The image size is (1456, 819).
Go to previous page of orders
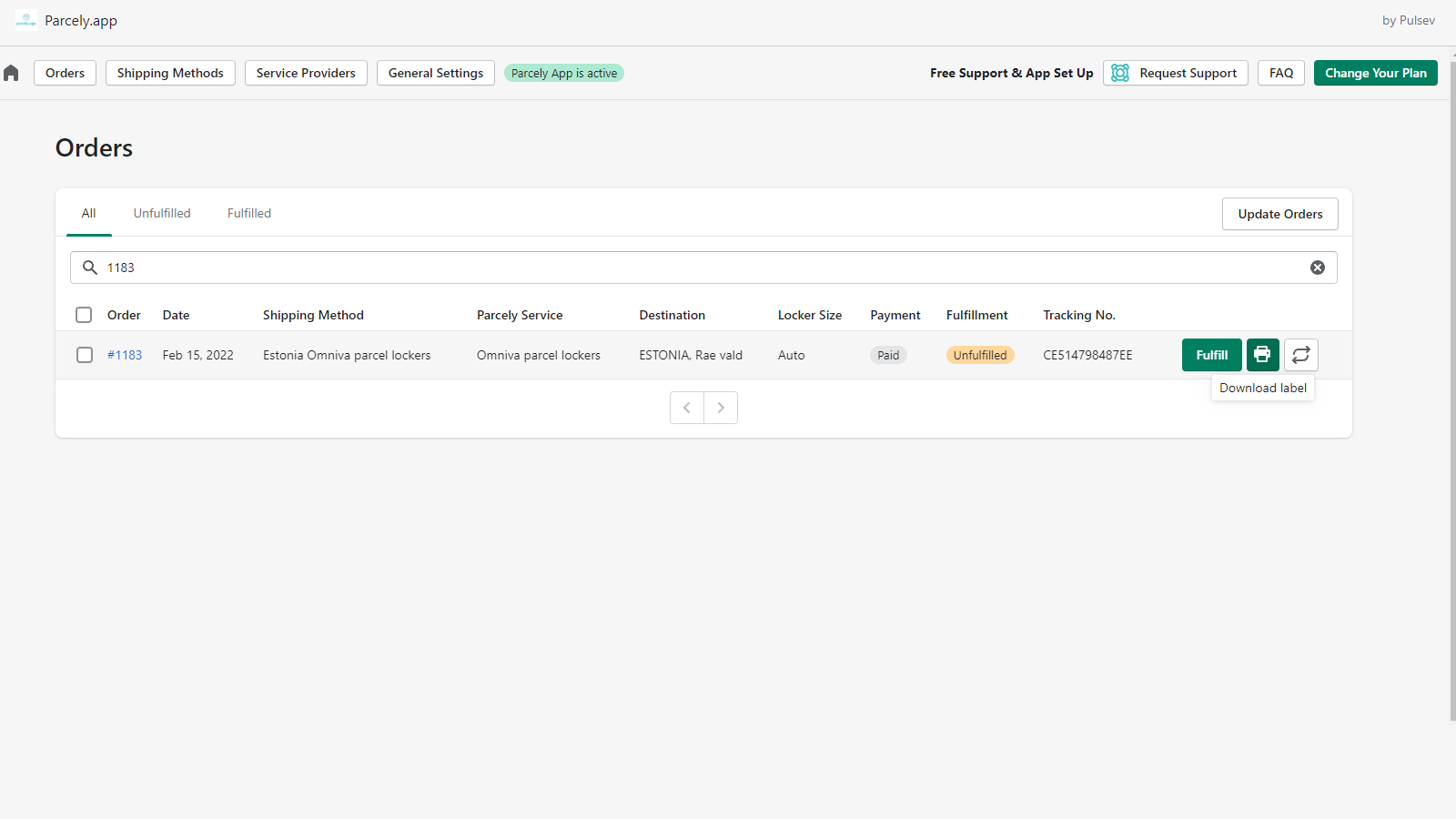click(687, 408)
